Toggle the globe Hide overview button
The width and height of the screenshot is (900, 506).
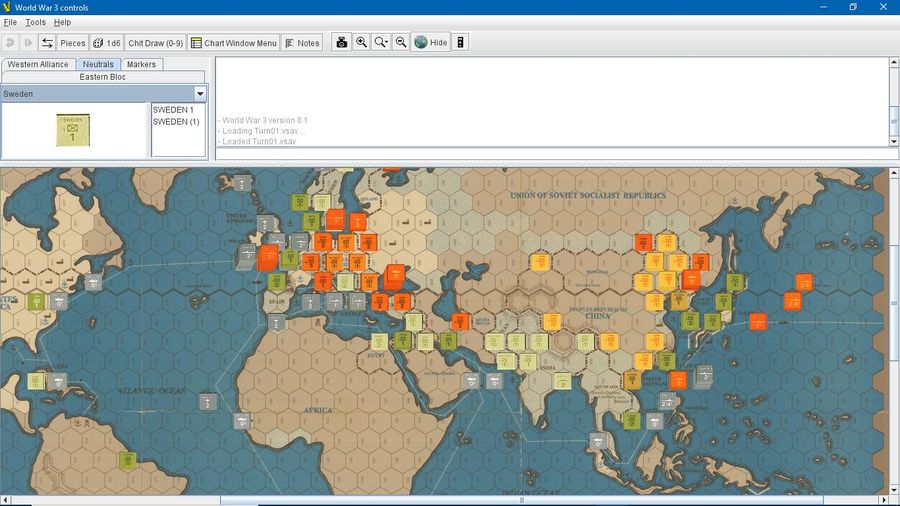point(430,42)
